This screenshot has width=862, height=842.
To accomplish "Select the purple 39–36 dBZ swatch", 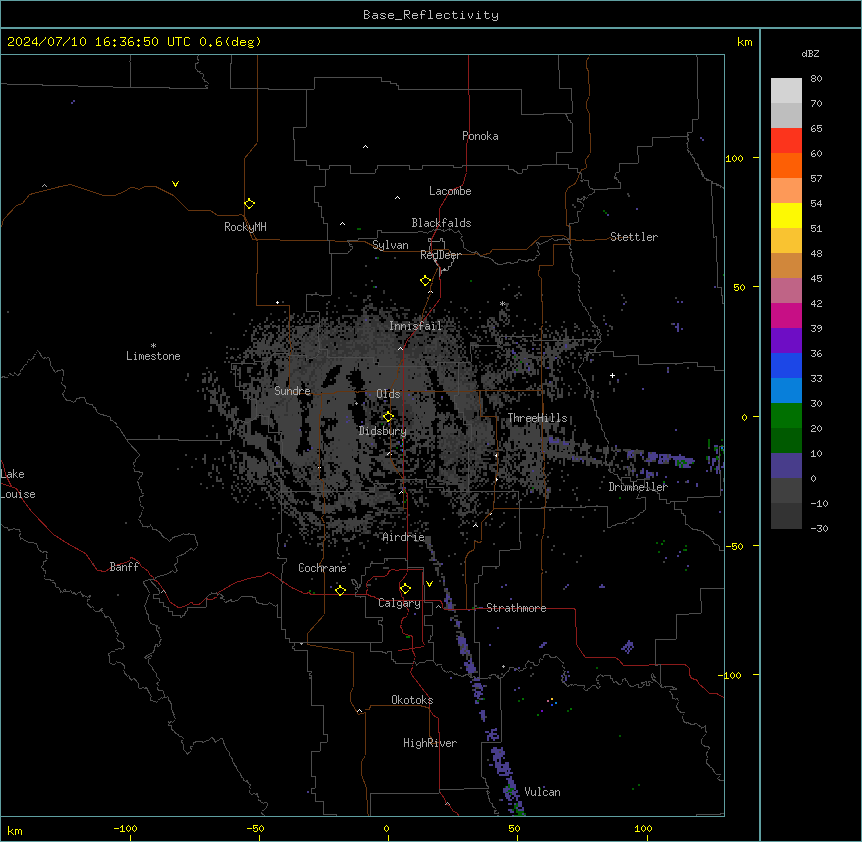I will point(786,341).
